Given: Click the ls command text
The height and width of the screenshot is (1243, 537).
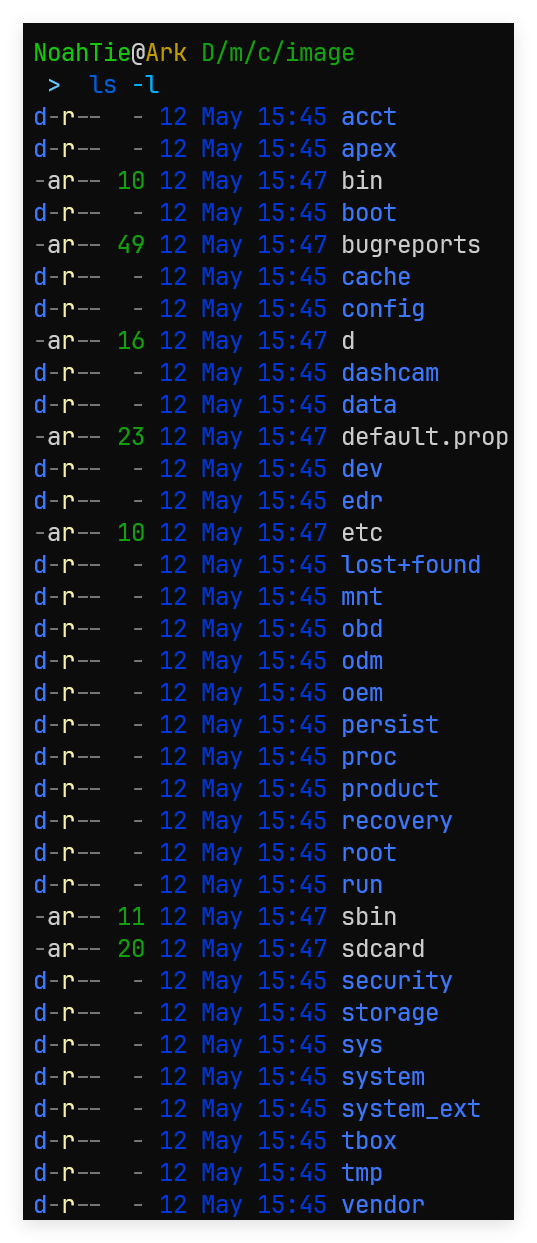Looking at the screenshot, I should click(103, 85).
